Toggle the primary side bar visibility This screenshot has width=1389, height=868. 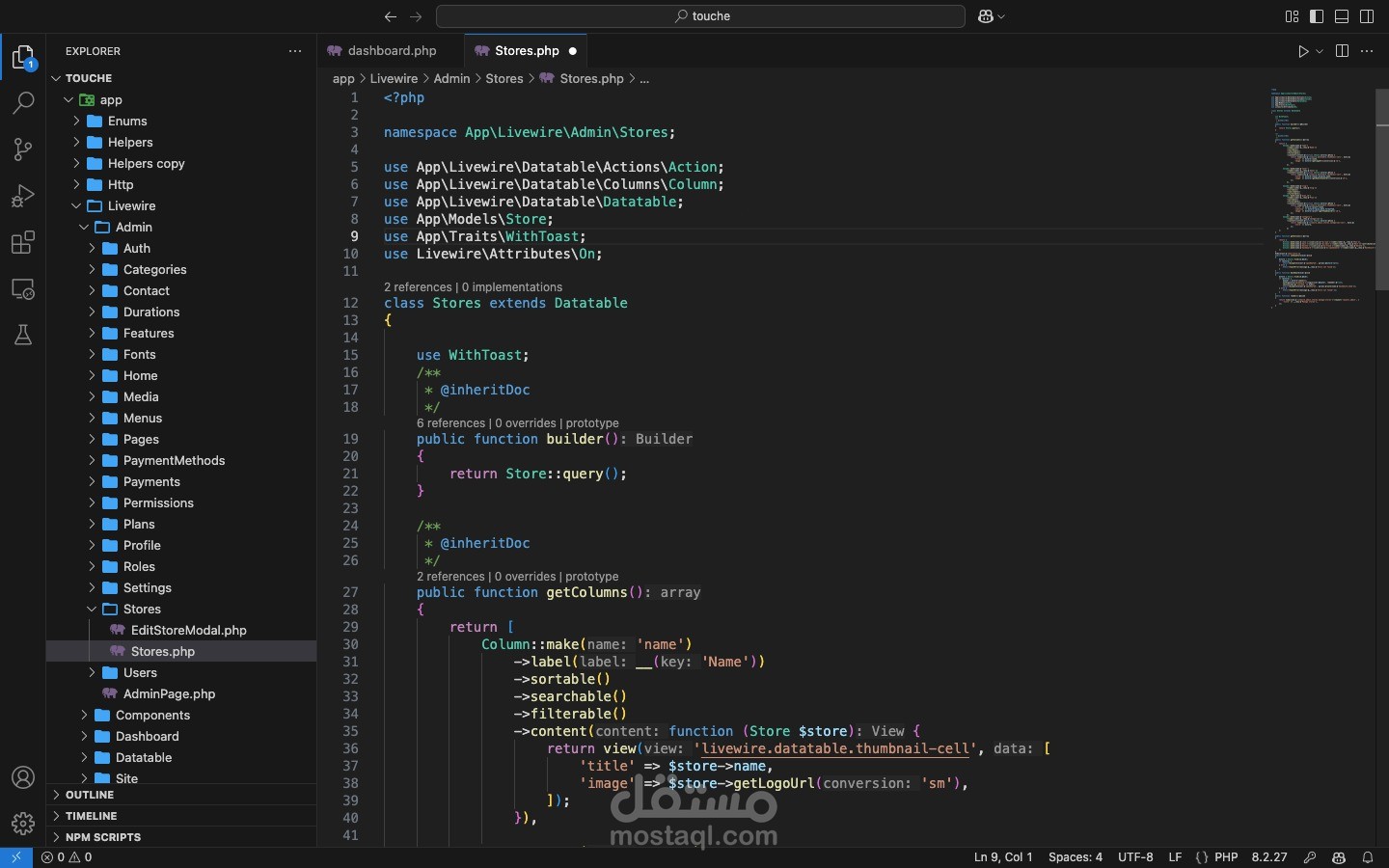pos(1318,16)
